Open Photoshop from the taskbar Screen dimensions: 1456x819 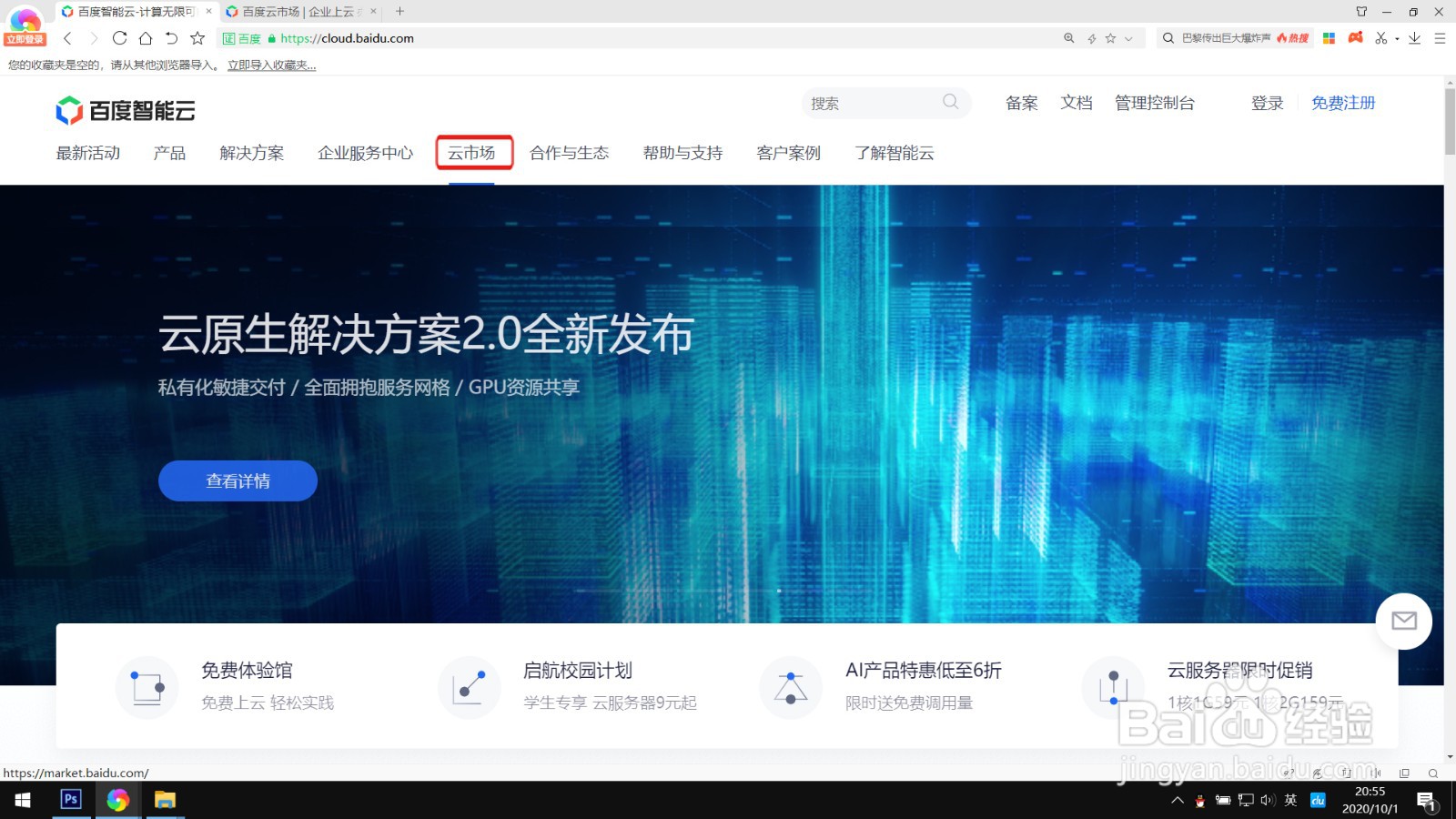[71, 799]
